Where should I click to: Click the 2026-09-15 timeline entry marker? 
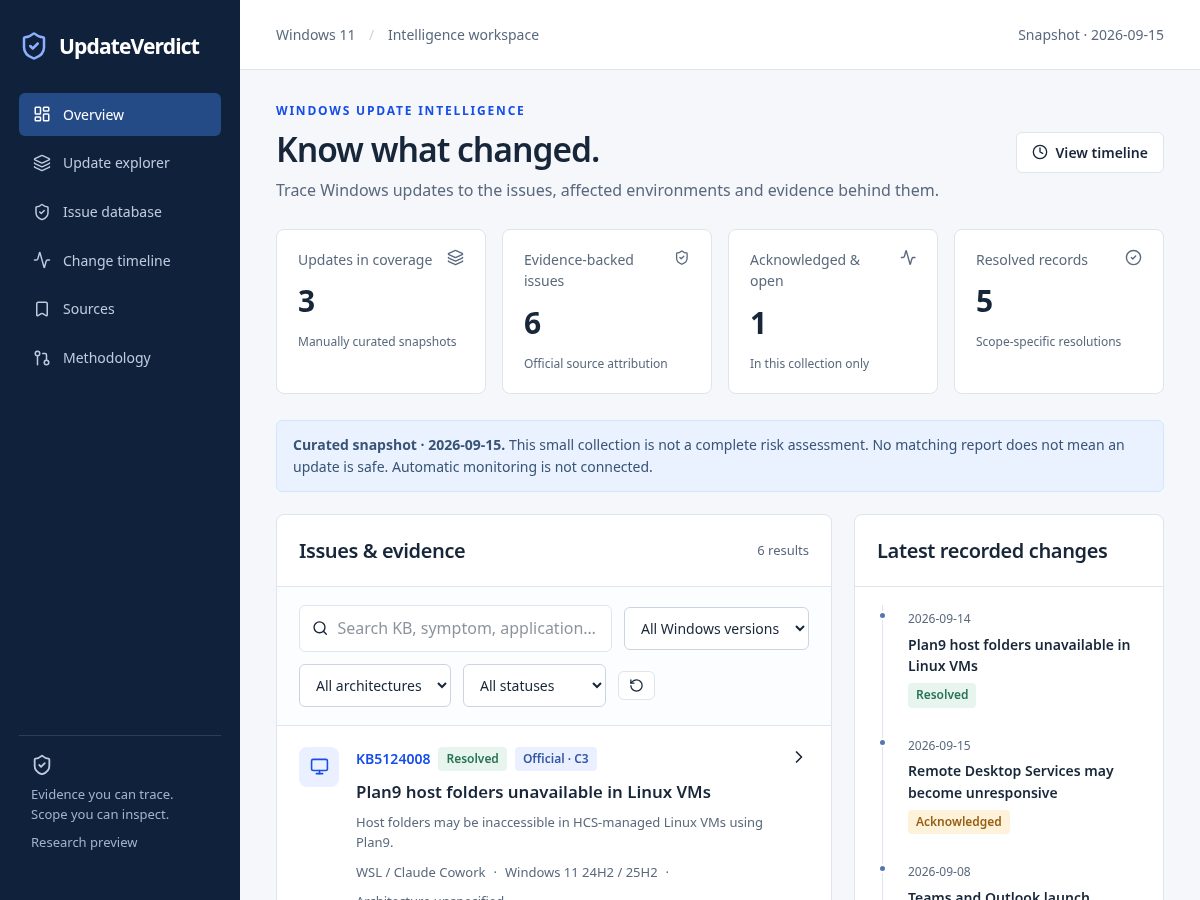point(882,743)
